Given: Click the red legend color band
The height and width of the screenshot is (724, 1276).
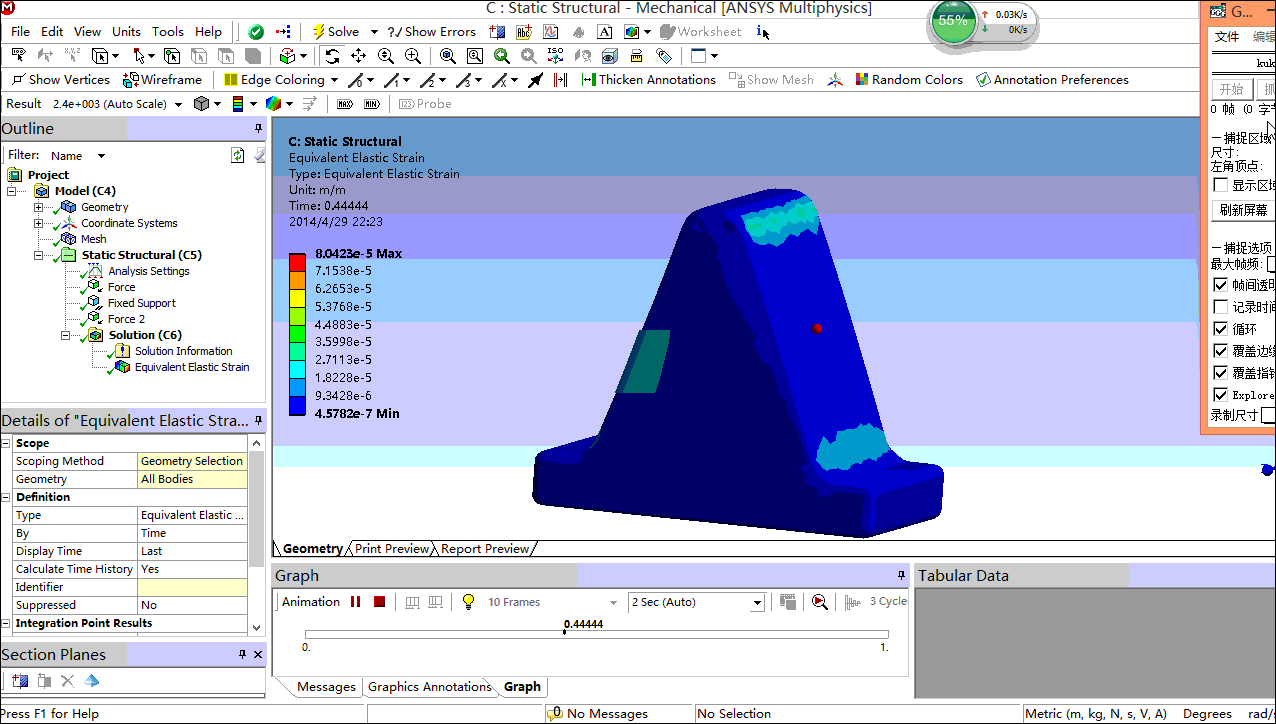Looking at the screenshot, I should (297, 262).
